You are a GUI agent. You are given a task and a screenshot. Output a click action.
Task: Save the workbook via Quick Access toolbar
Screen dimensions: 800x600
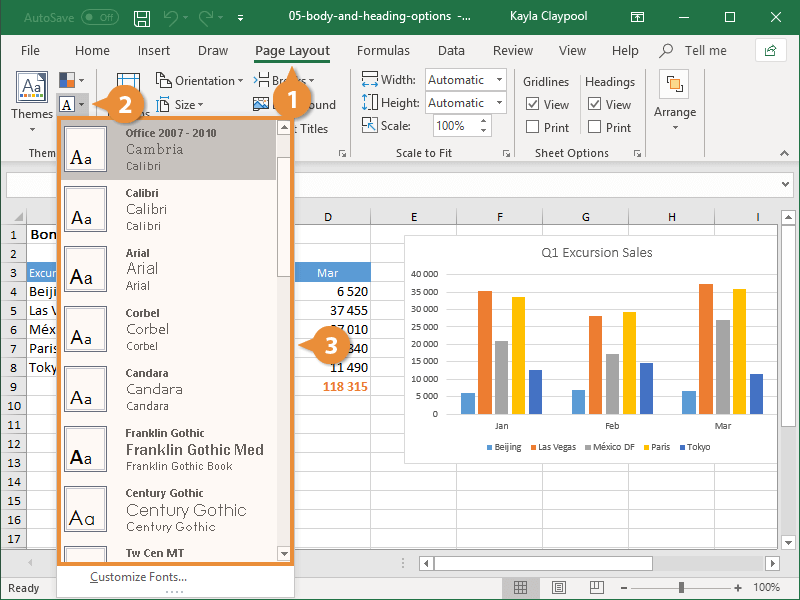click(141, 17)
